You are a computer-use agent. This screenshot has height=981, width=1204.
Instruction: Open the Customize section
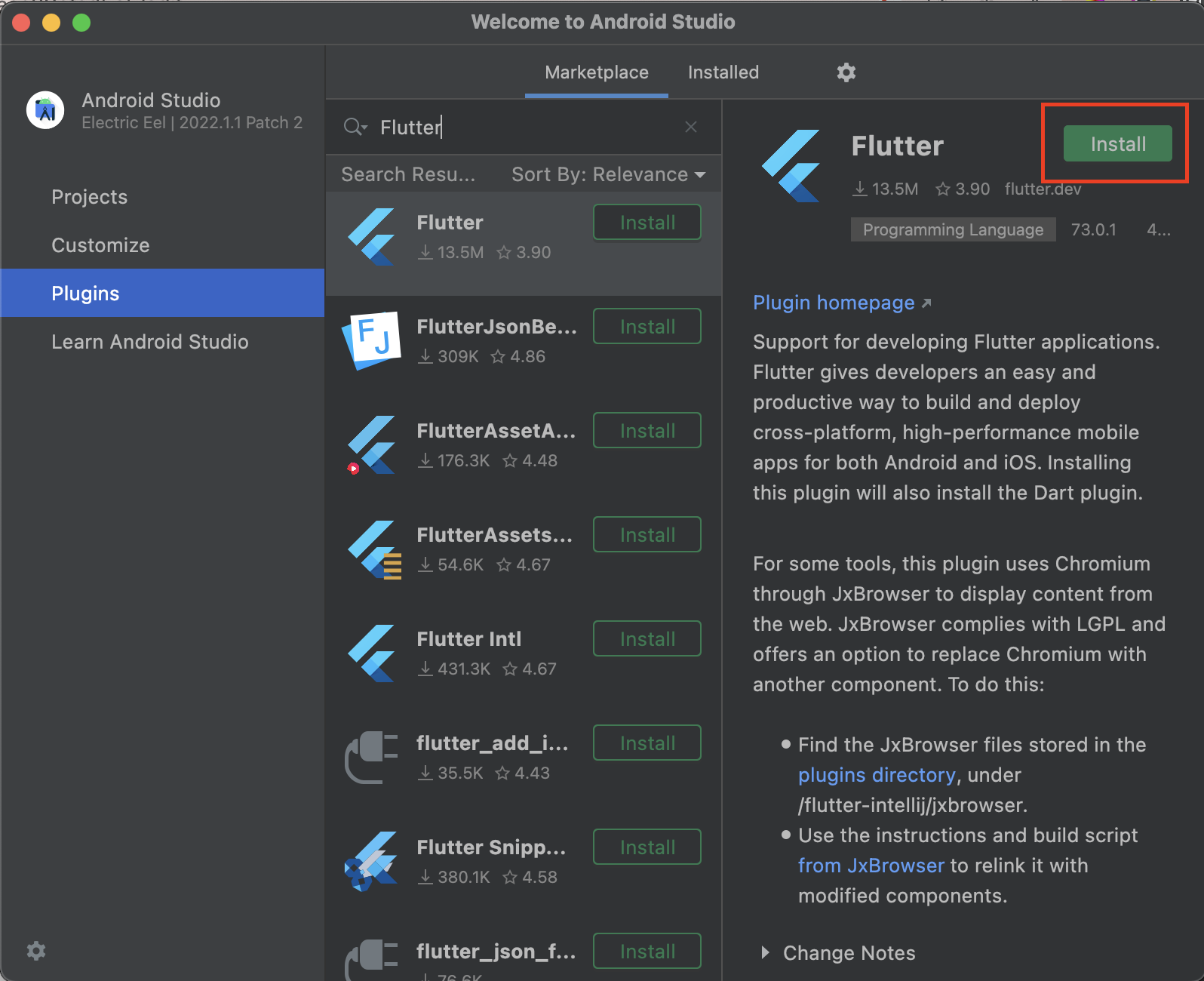162,245
